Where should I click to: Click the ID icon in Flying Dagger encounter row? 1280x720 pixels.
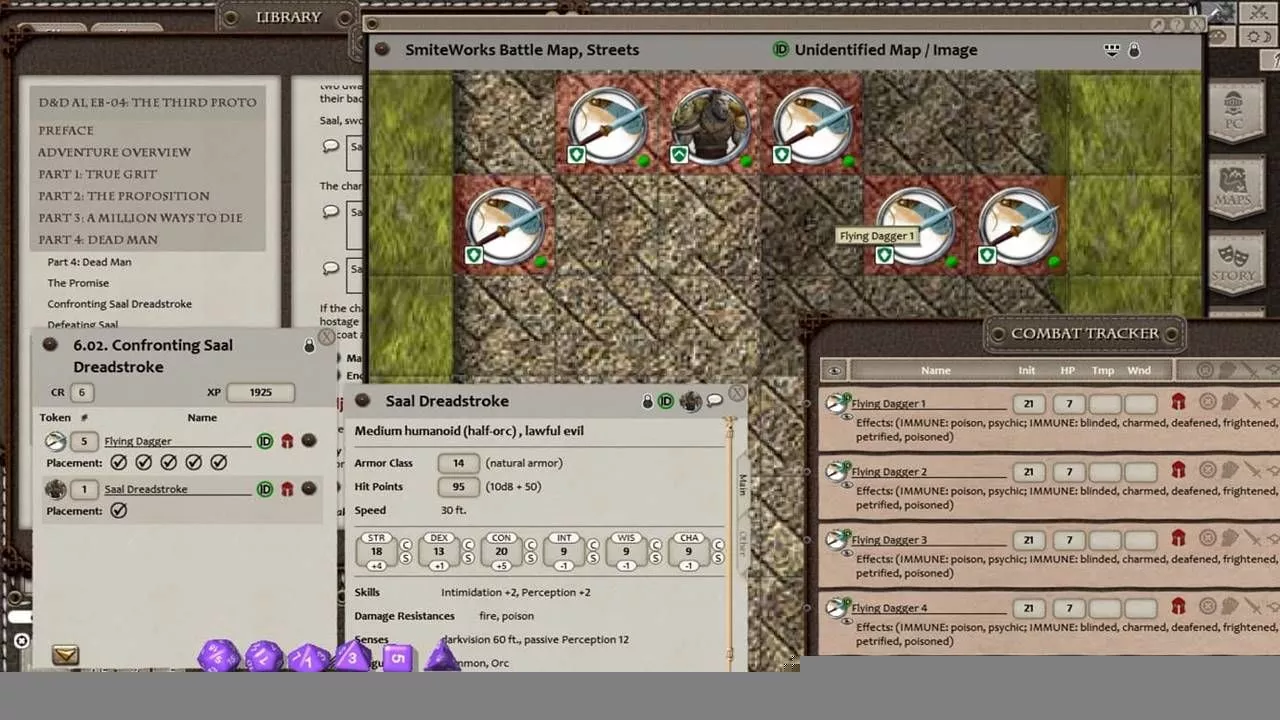pos(265,441)
